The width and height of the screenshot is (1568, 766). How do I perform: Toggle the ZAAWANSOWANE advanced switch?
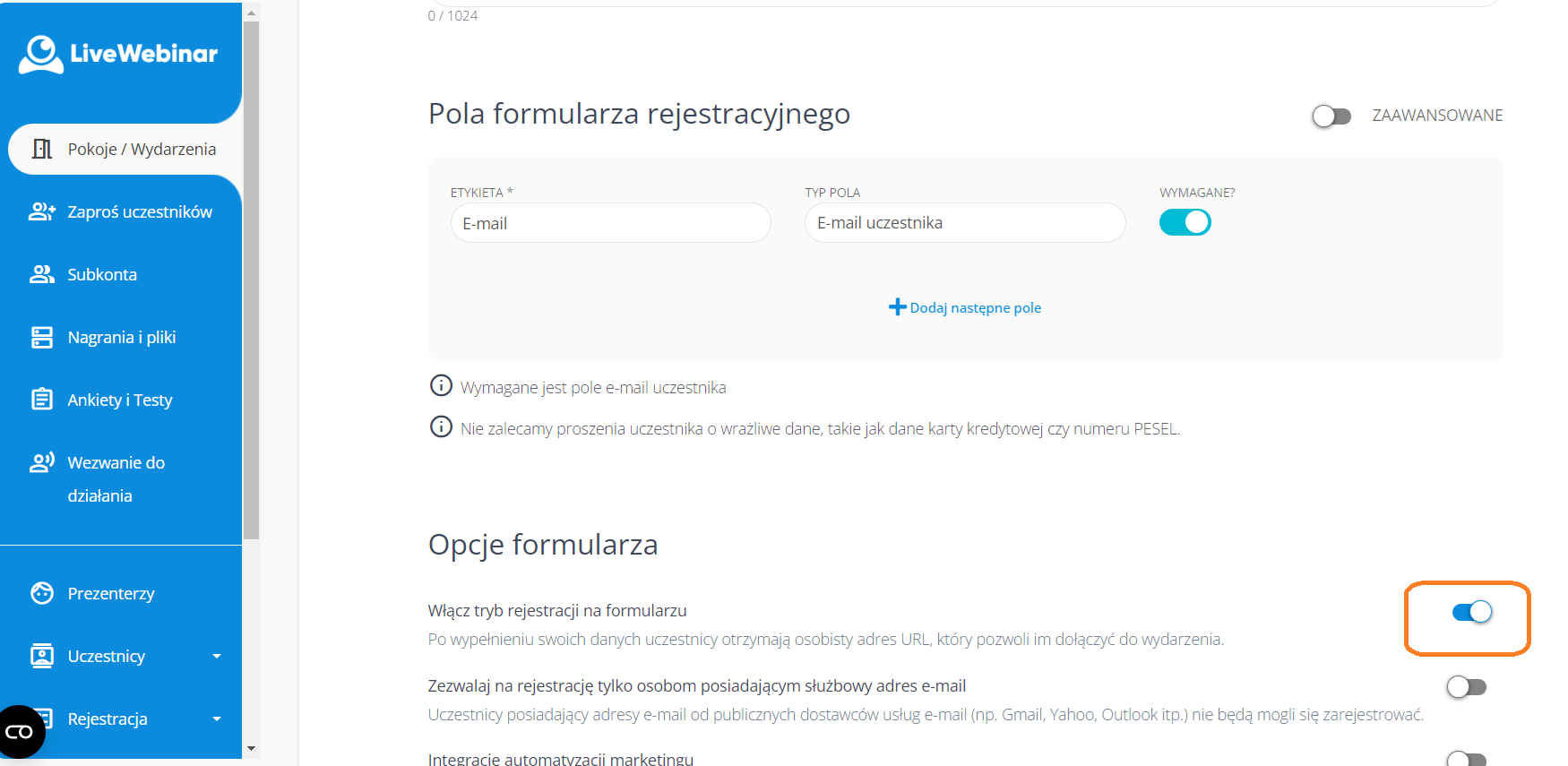[1331, 116]
